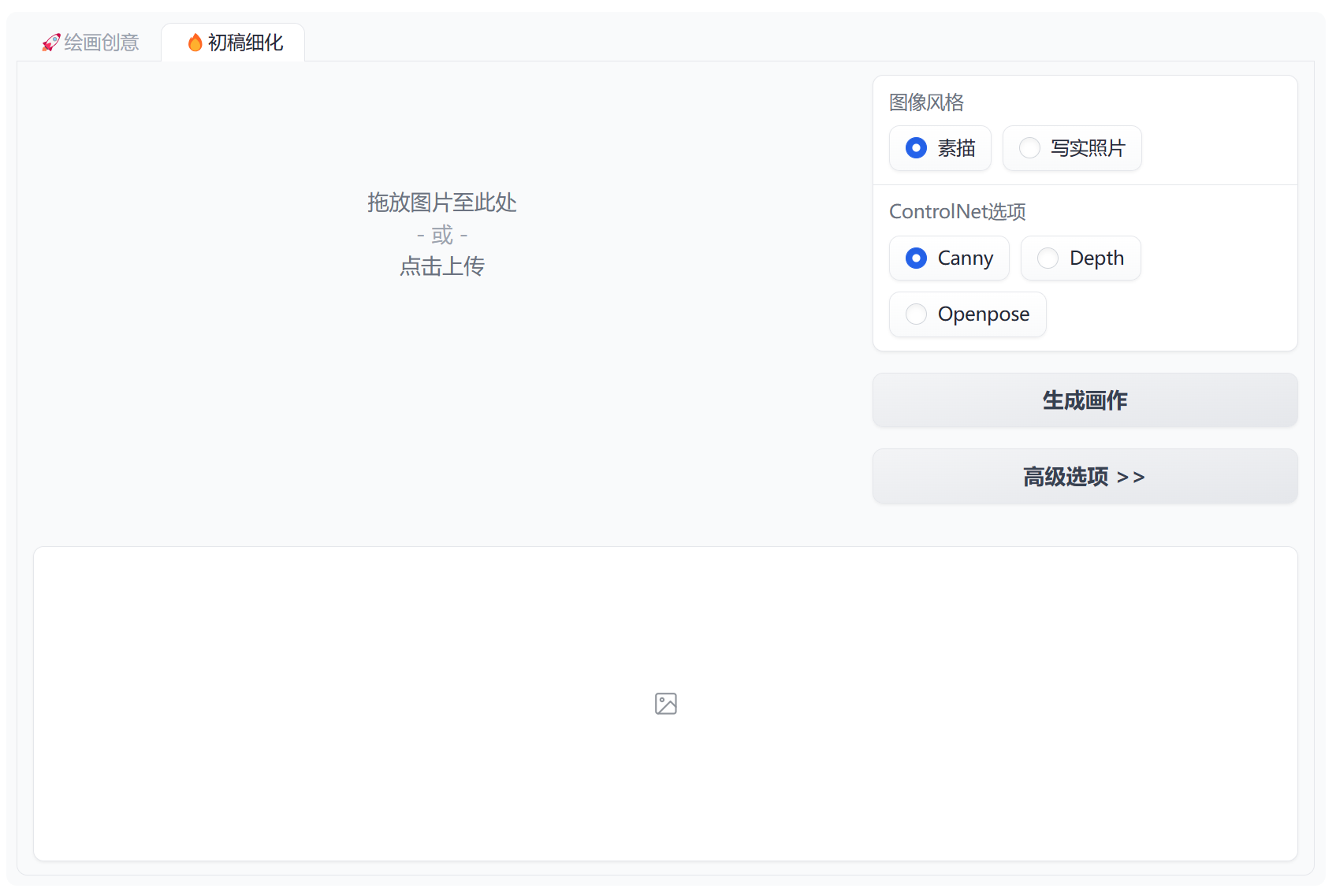The width and height of the screenshot is (1336, 896).
Task: Choose the 写实照片 image style option
Action: [x=1071, y=148]
